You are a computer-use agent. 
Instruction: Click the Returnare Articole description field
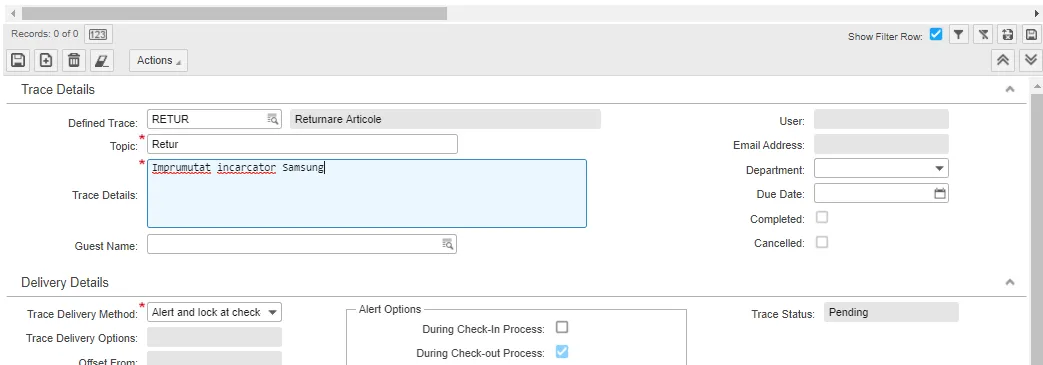(x=445, y=119)
